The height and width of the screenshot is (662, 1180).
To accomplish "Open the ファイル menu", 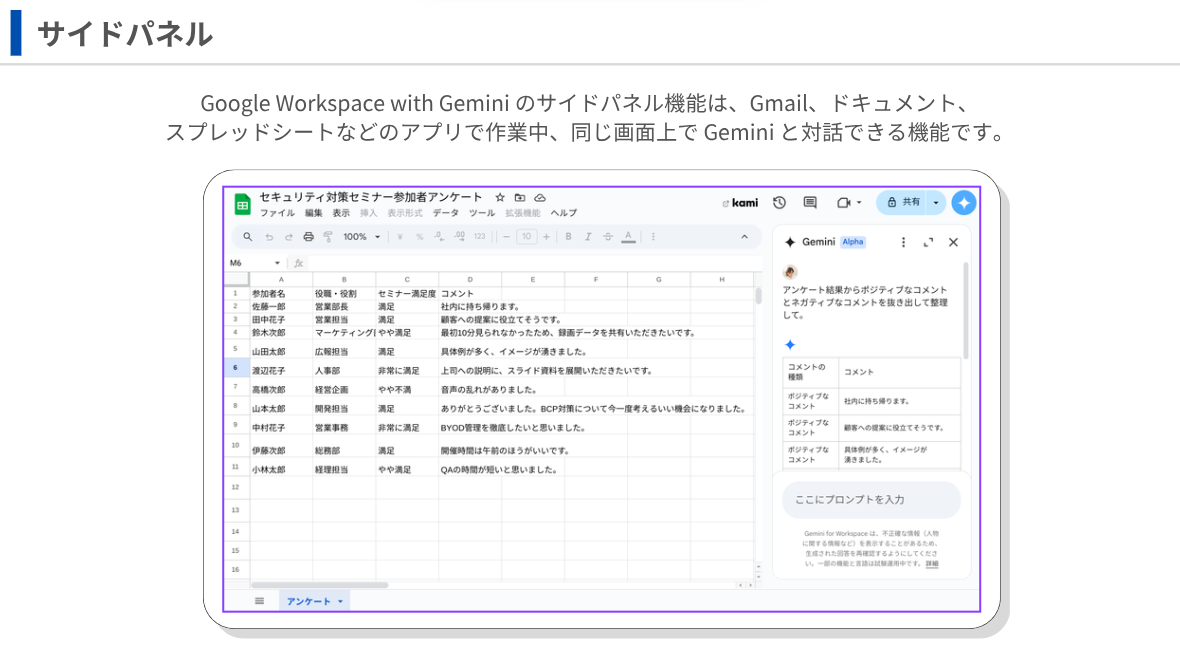I will 277,214.
